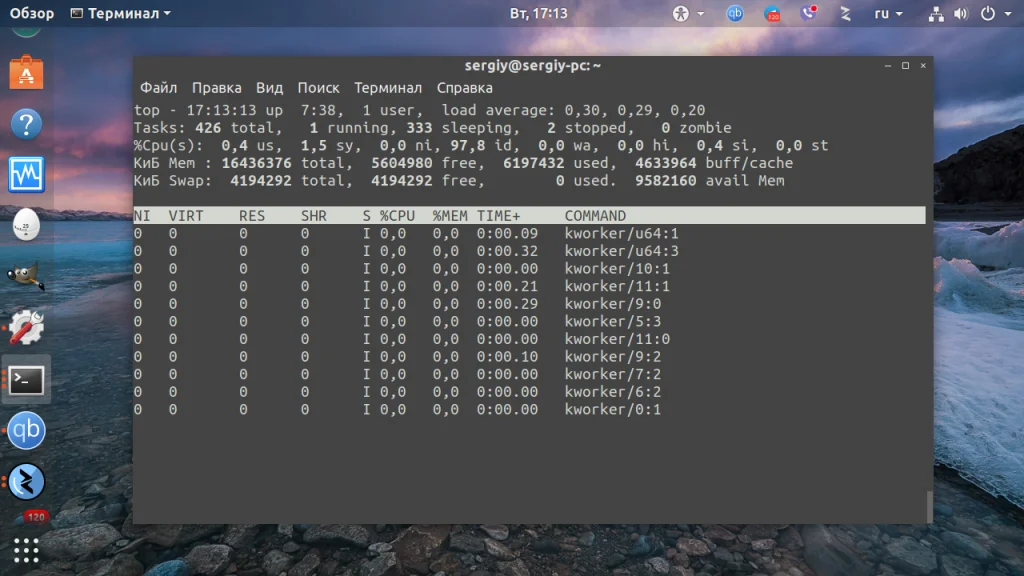1024x576 pixels.
Task: Expand the ru keyboard layout dropdown
Action: [x=889, y=14]
